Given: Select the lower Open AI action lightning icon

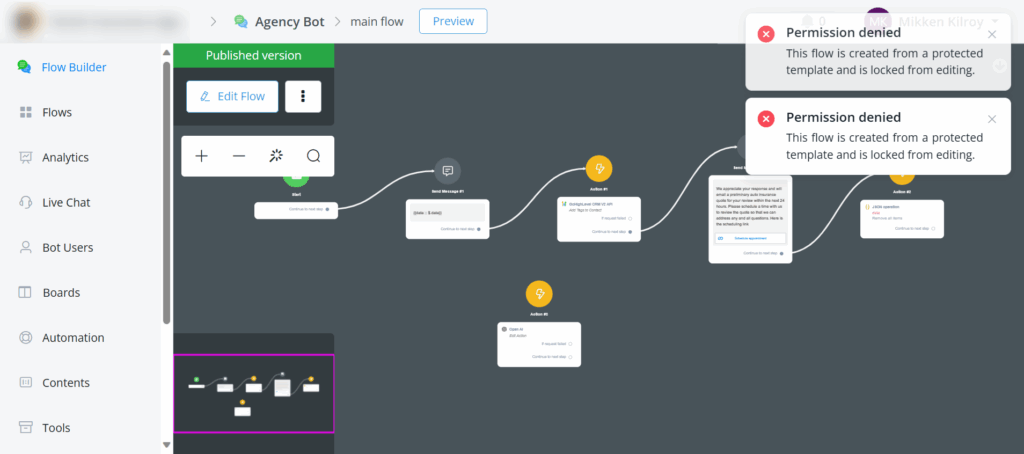Looking at the screenshot, I should (x=539, y=294).
